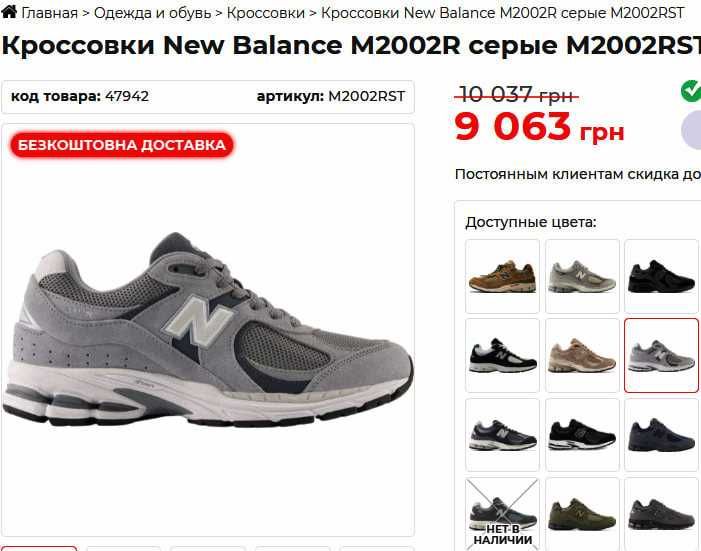The image size is (701, 551).
Task: Click the round grey button beside price
Action: (692, 130)
